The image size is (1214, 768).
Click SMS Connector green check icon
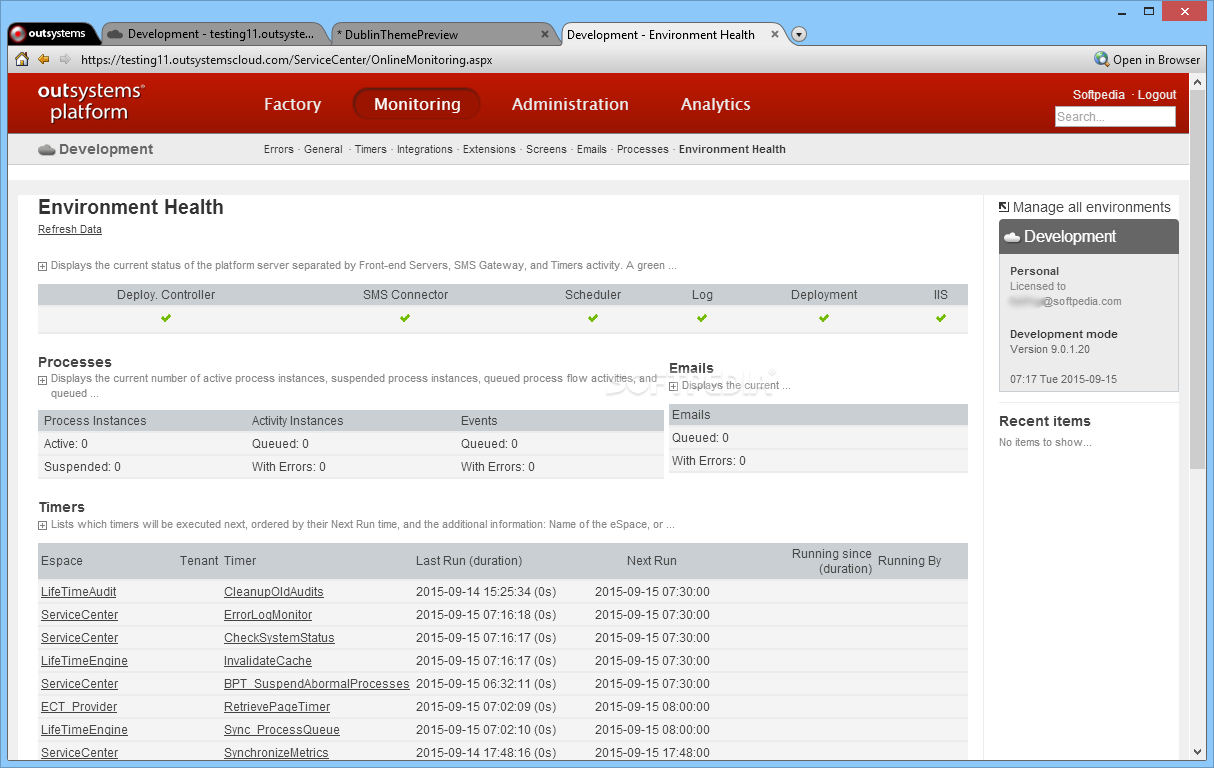(x=405, y=318)
